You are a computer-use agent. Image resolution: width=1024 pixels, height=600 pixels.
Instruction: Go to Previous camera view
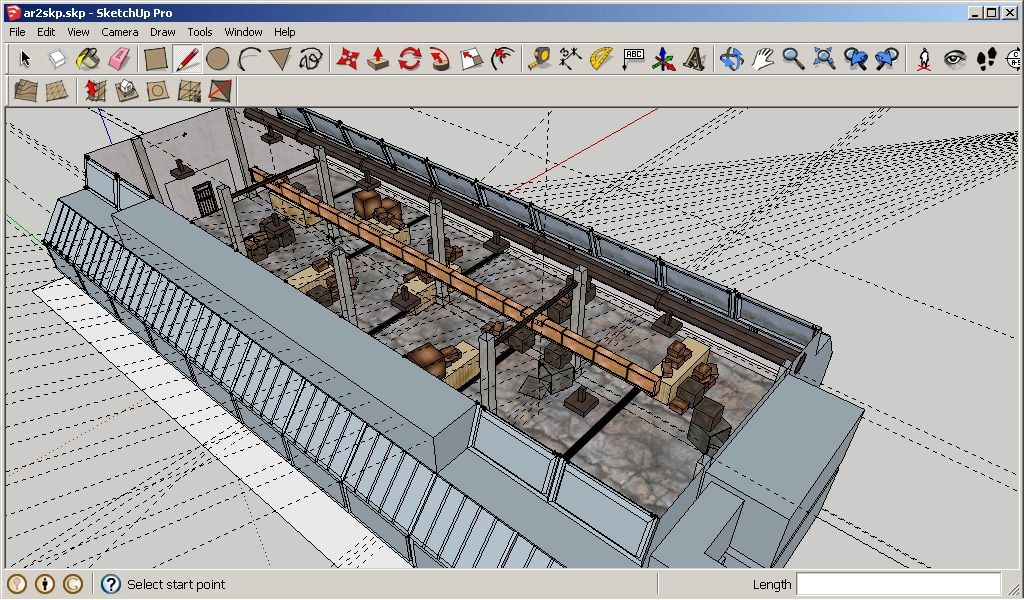pyautogui.click(x=856, y=59)
